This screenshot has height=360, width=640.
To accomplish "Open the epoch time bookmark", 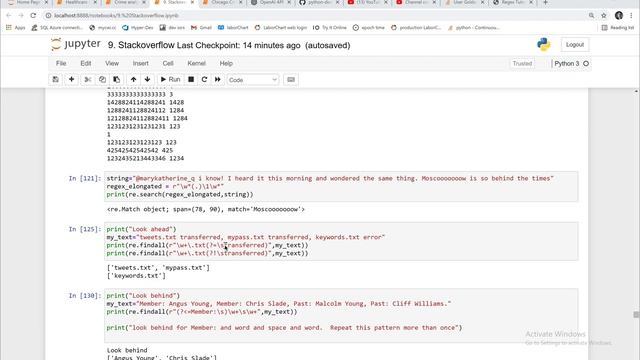I will tap(369, 28).
